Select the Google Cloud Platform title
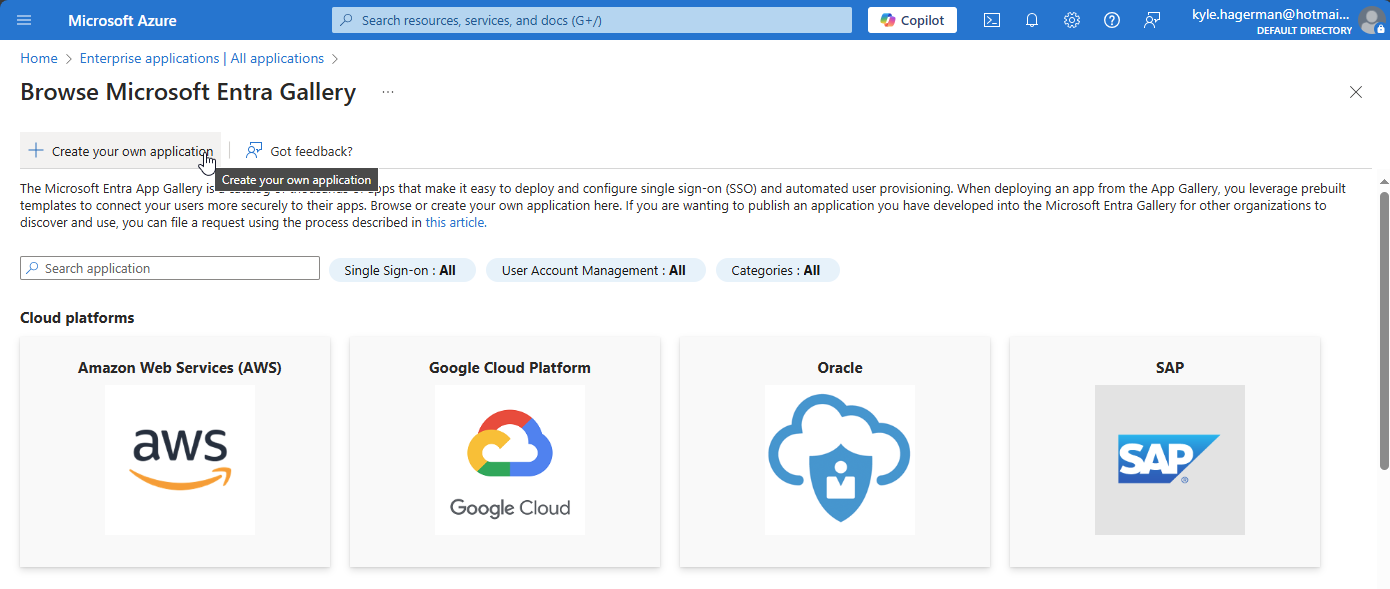1390x589 pixels. point(510,367)
